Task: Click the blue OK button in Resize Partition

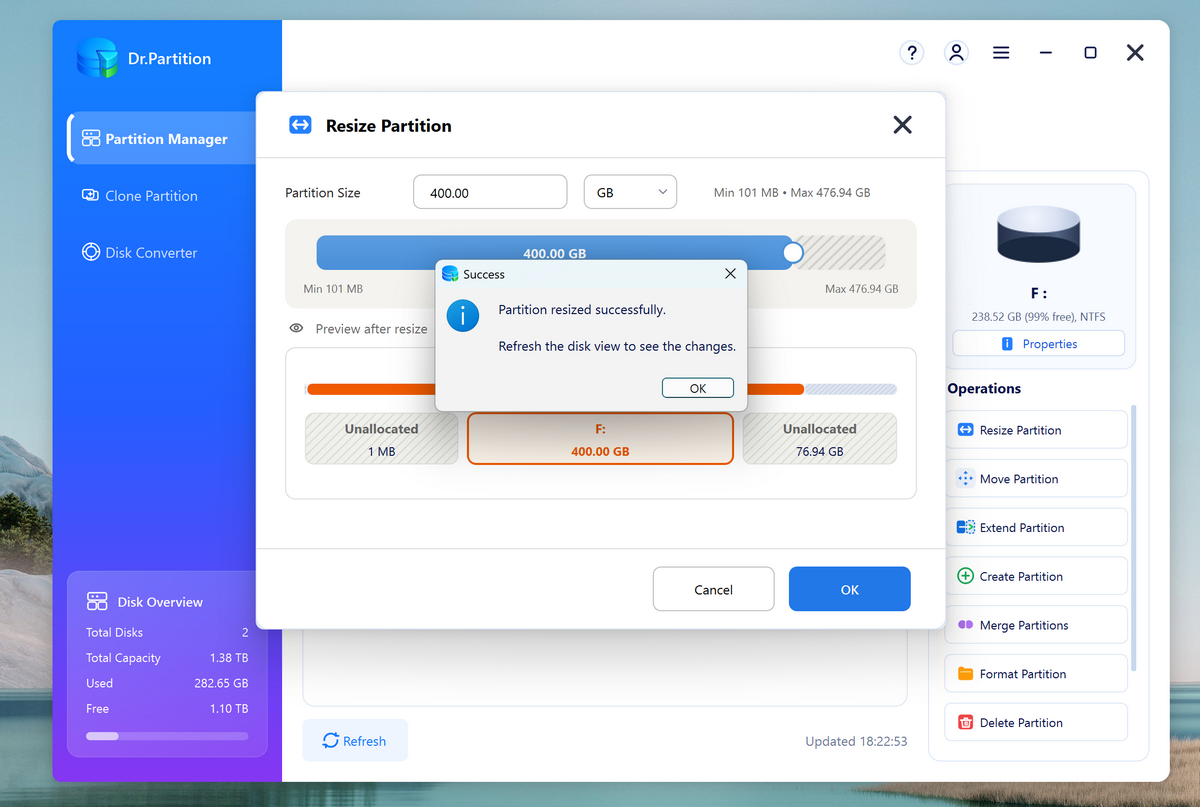Action: click(x=850, y=589)
